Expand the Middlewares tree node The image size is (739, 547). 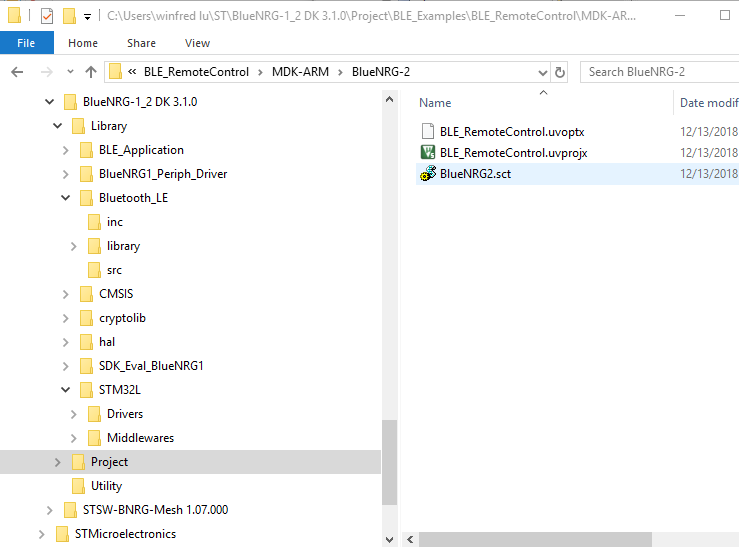tap(74, 439)
